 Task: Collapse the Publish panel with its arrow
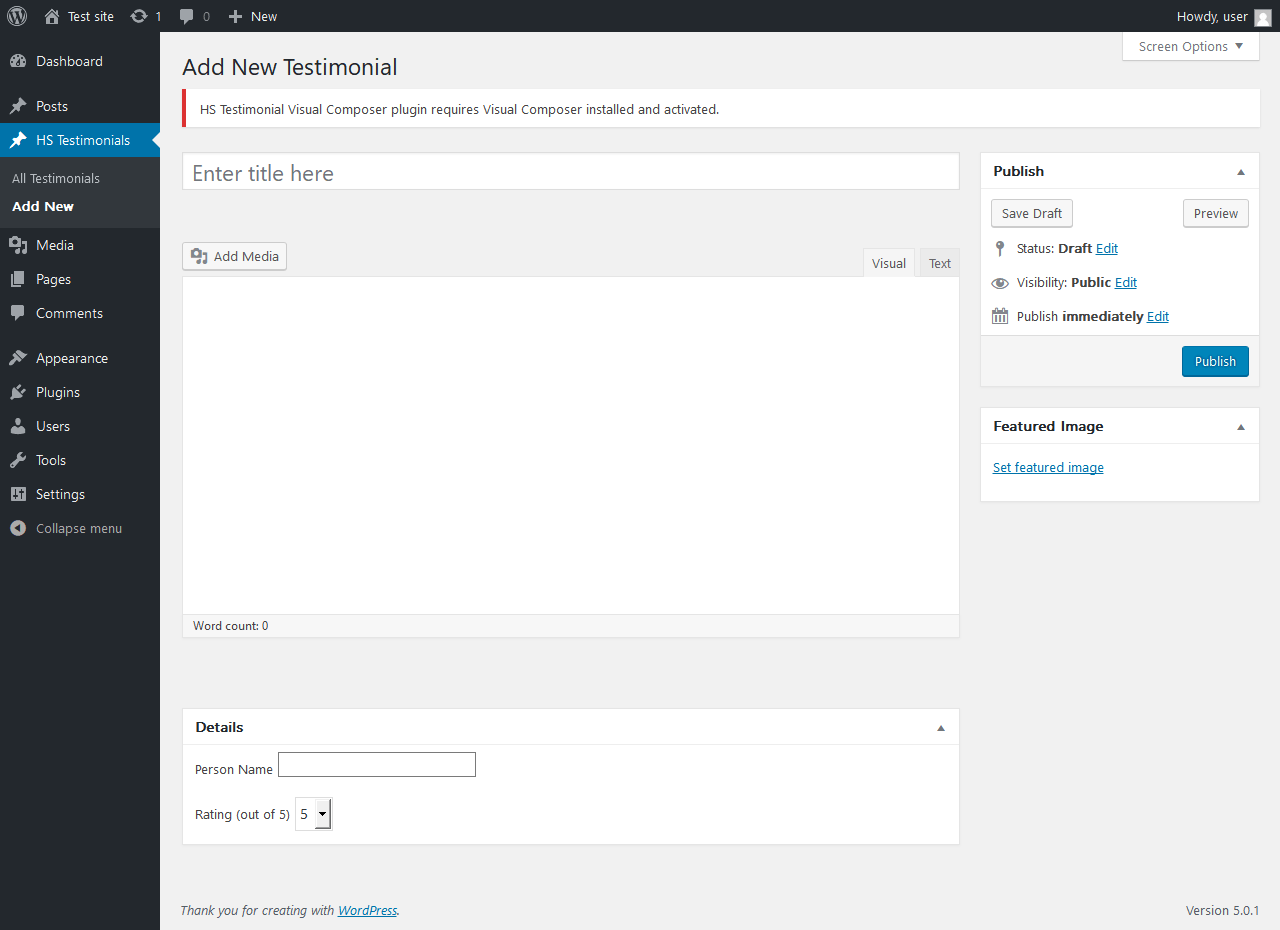tap(1241, 172)
